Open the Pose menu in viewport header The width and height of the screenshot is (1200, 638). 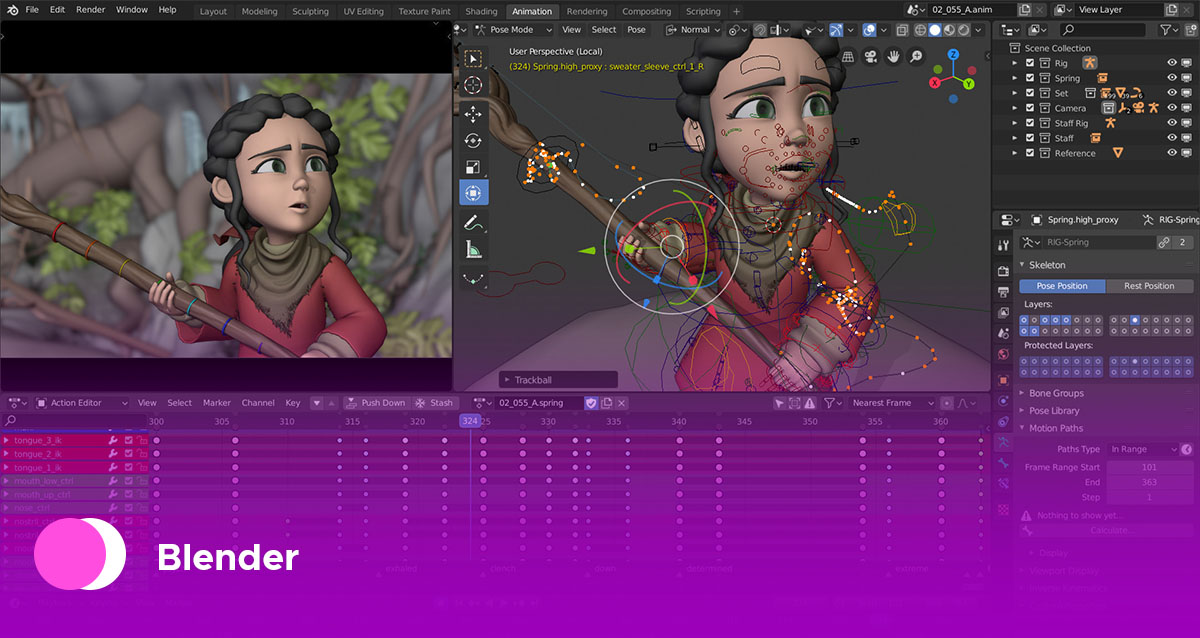pos(636,30)
